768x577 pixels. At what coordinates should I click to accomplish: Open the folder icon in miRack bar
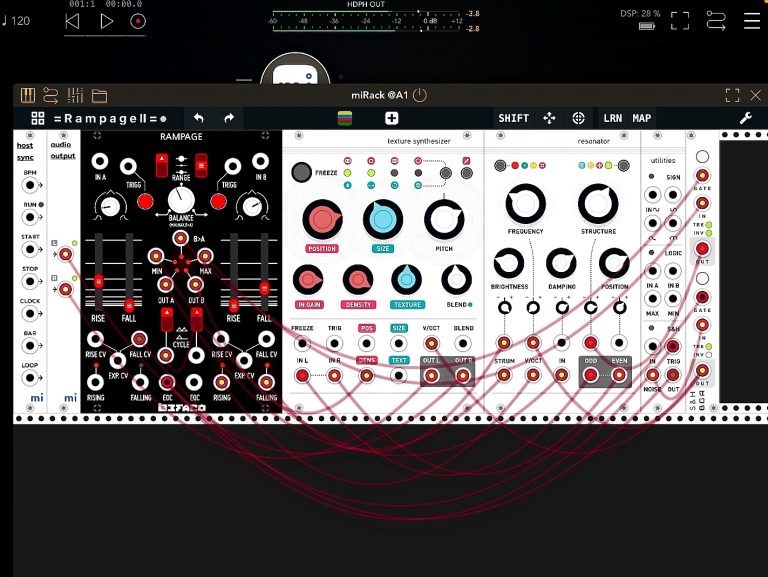[x=99, y=96]
